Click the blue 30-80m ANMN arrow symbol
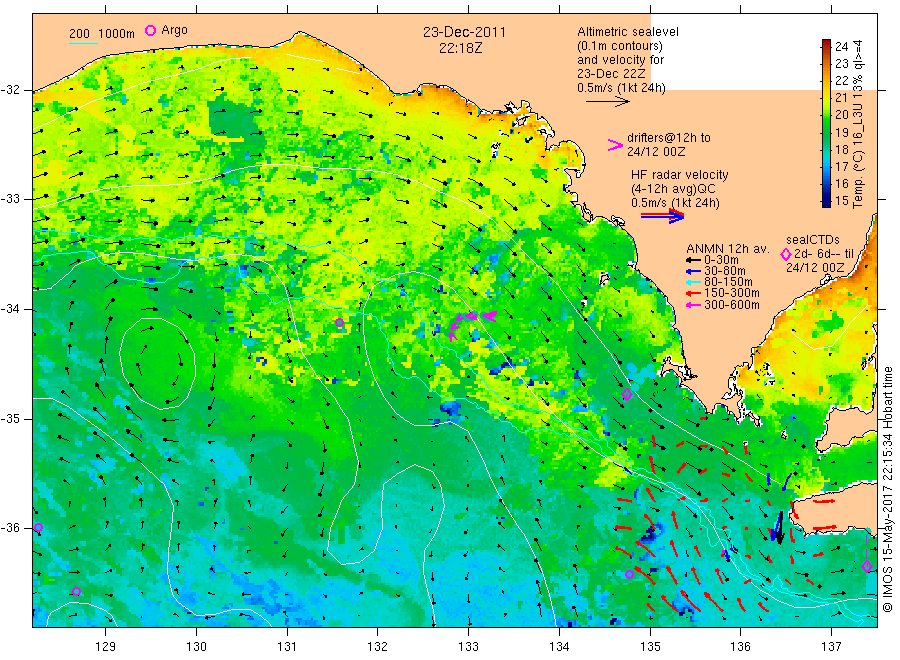The width and height of the screenshot is (900, 660). [x=693, y=271]
